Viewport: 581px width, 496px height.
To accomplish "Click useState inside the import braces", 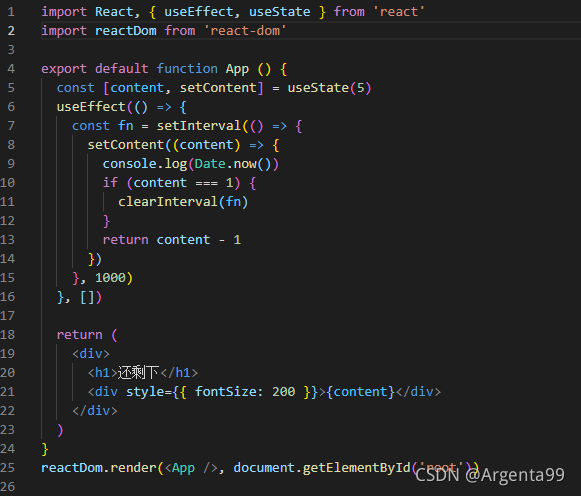I will tap(279, 12).
